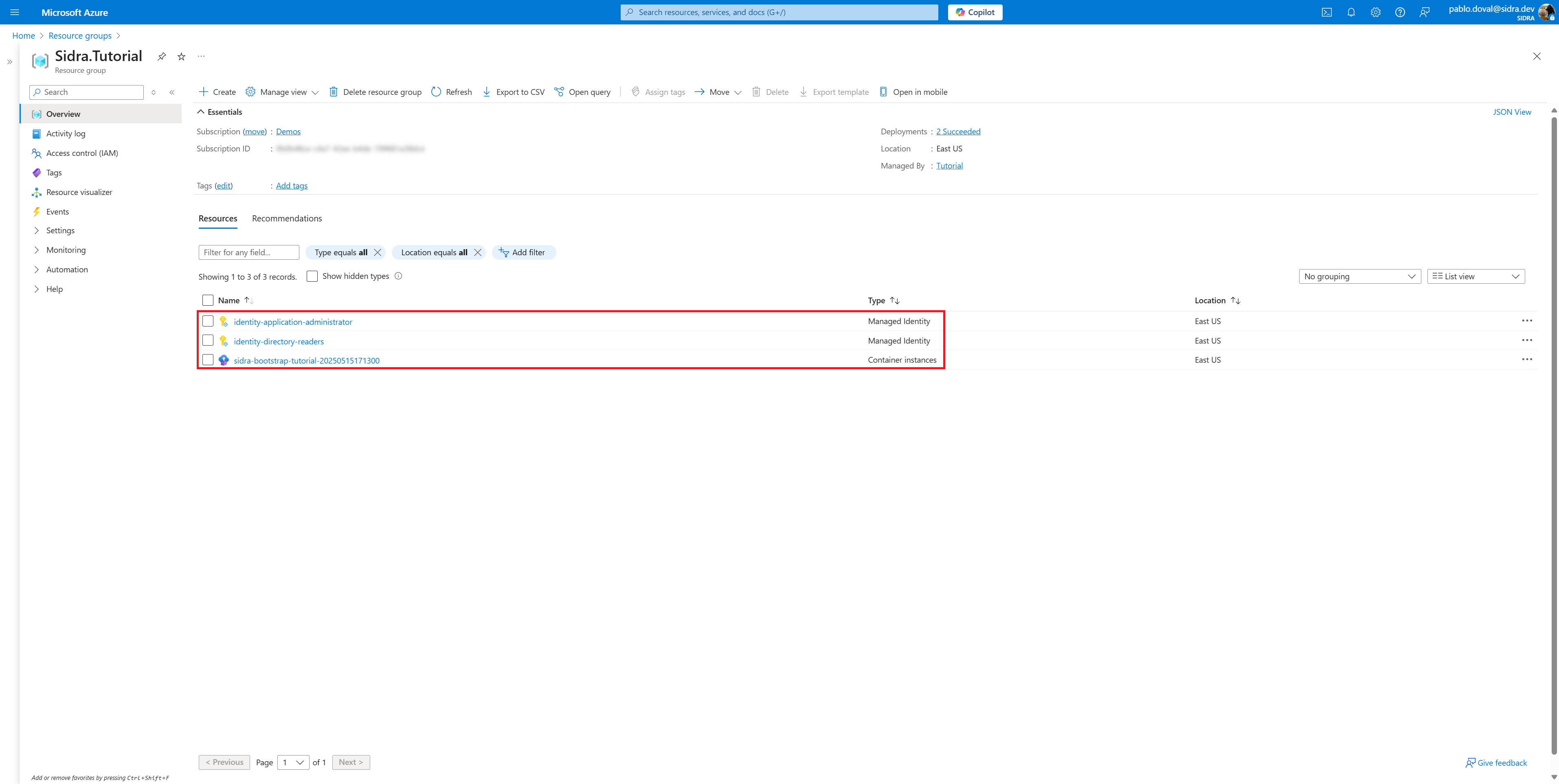1559x784 pixels.
Task: Mark Sidra.Tutorial as favorite with the star
Action: (181, 56)
